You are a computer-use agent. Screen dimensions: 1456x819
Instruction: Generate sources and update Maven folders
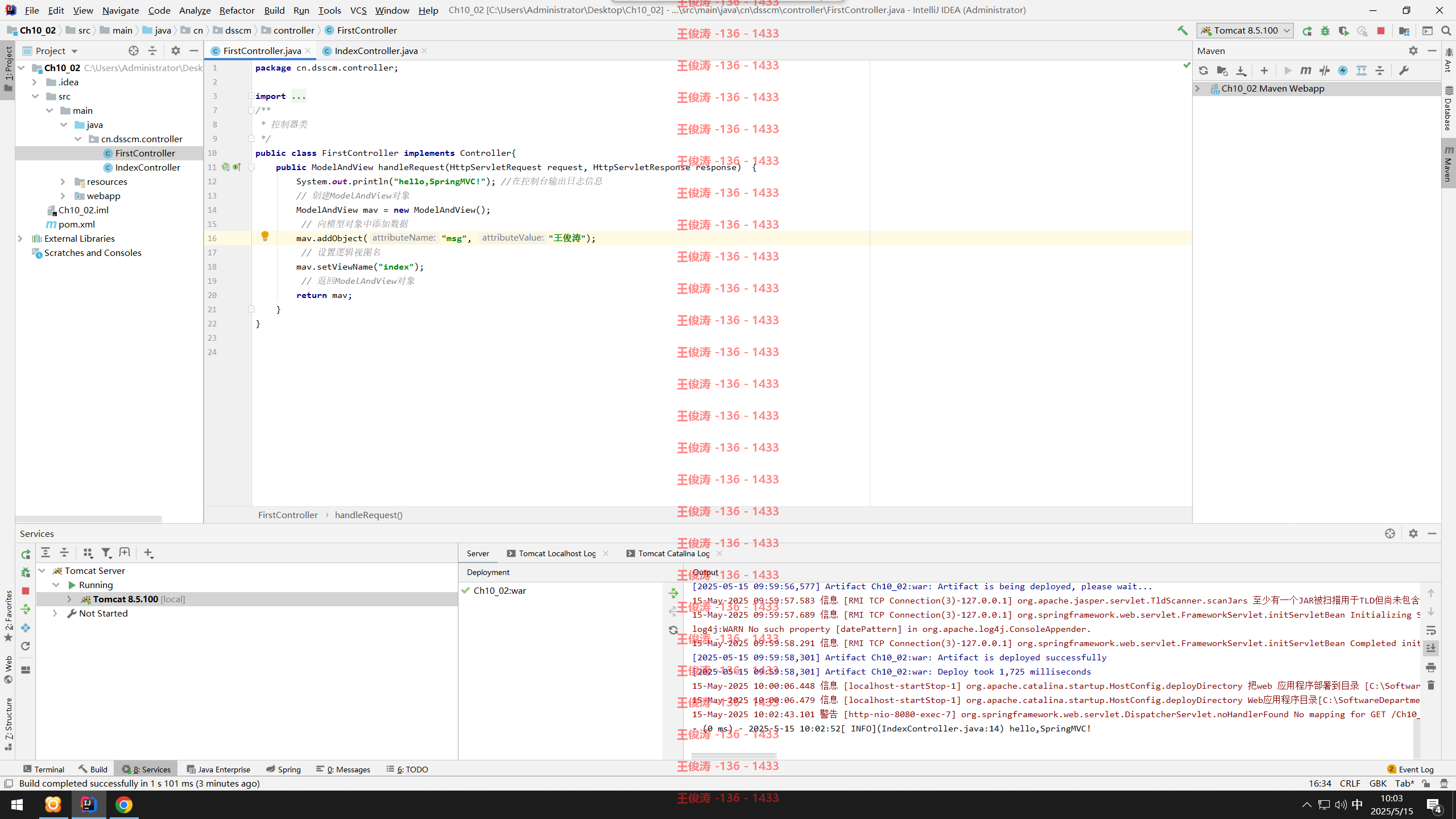[1222, 71]
